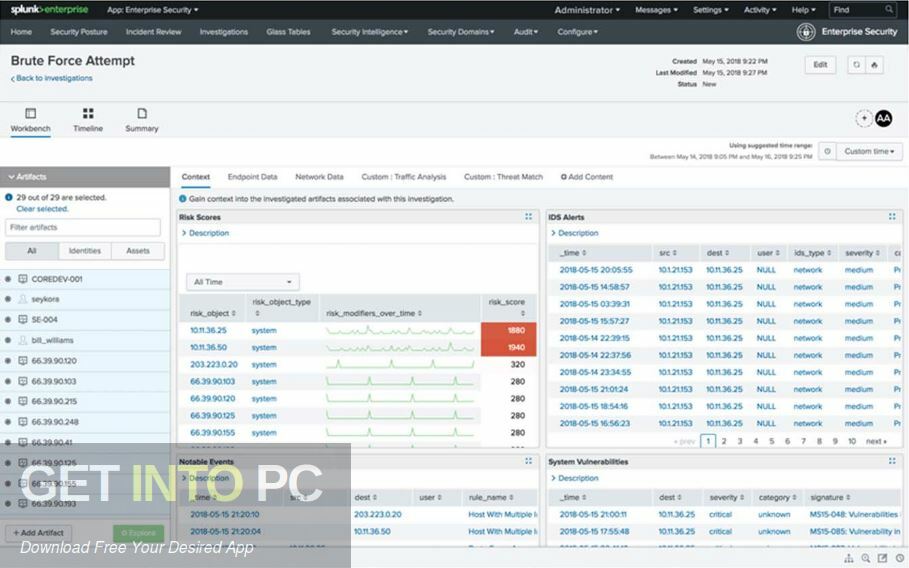
Task: Click the search magnifier in the Find box
Action: click(889, 9)
